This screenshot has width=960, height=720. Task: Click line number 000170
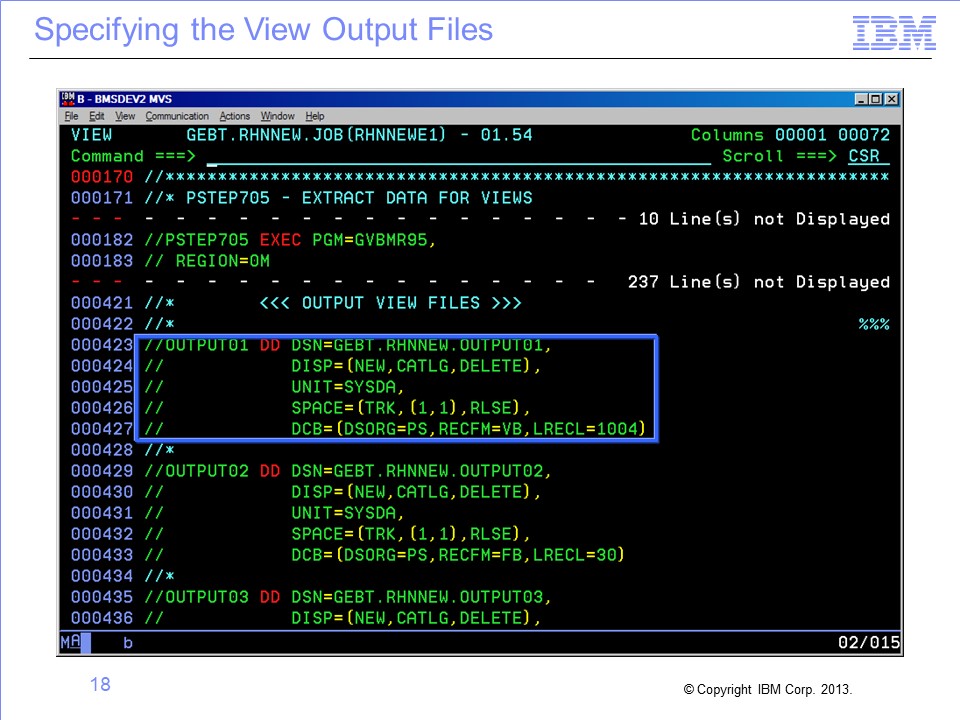click(102, 177)
